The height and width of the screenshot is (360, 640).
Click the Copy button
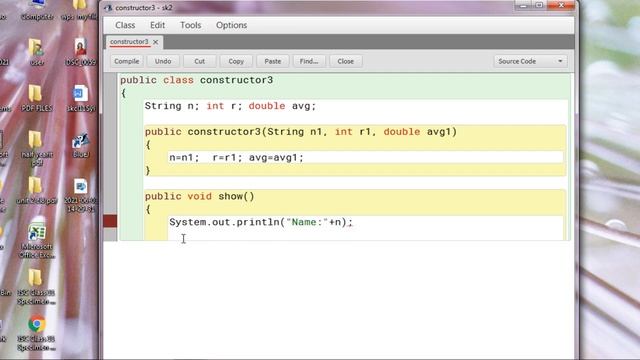pos(236,61)
